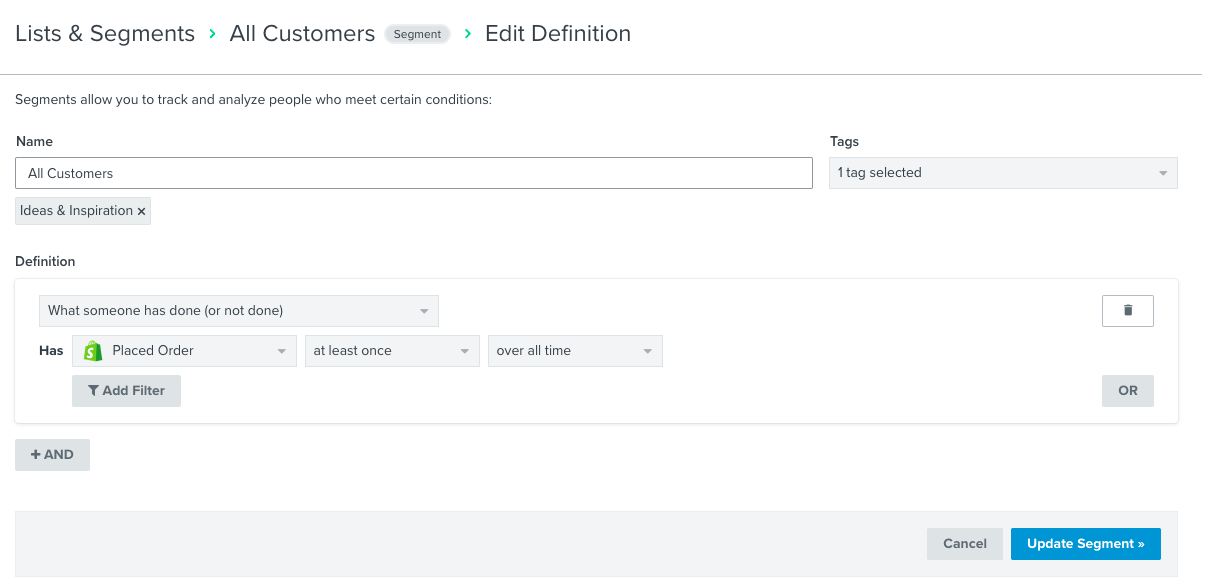Click the Segment badge label
1206x583 pixels.
[417, 34]
